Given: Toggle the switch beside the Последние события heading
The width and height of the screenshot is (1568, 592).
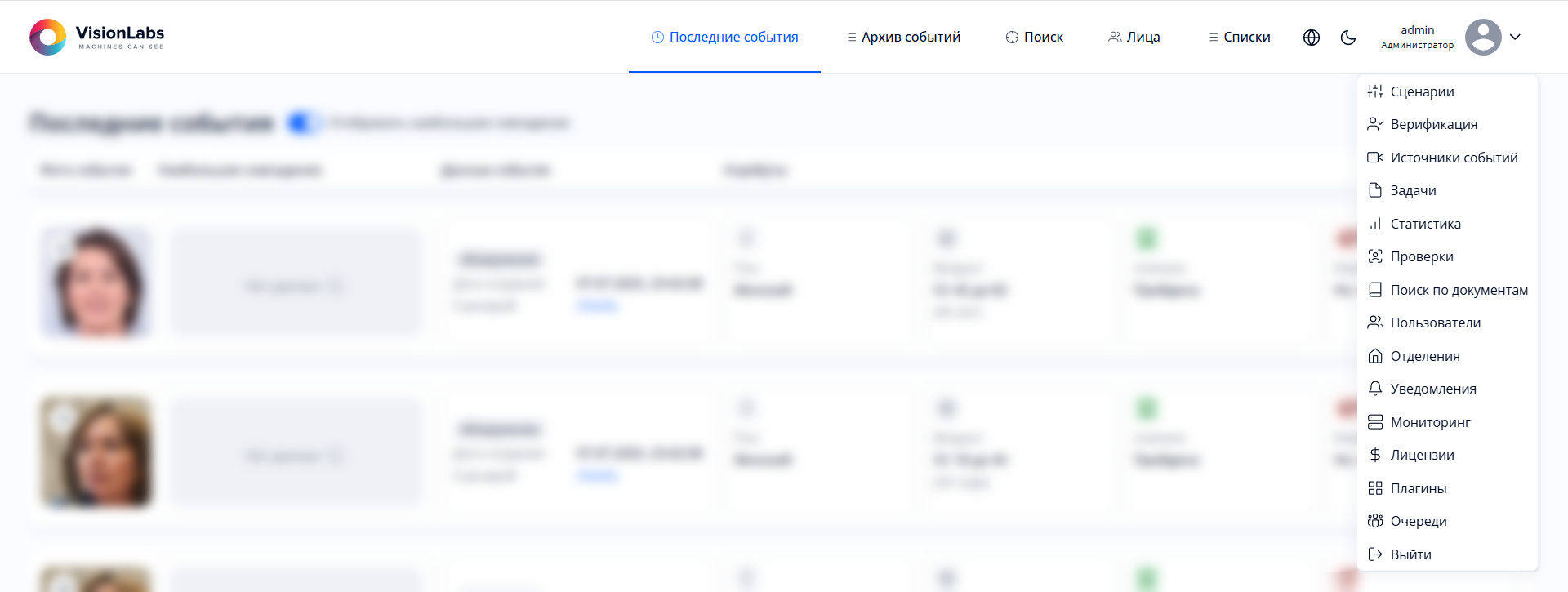Looking at the screenshot, I should click(303, 123).
